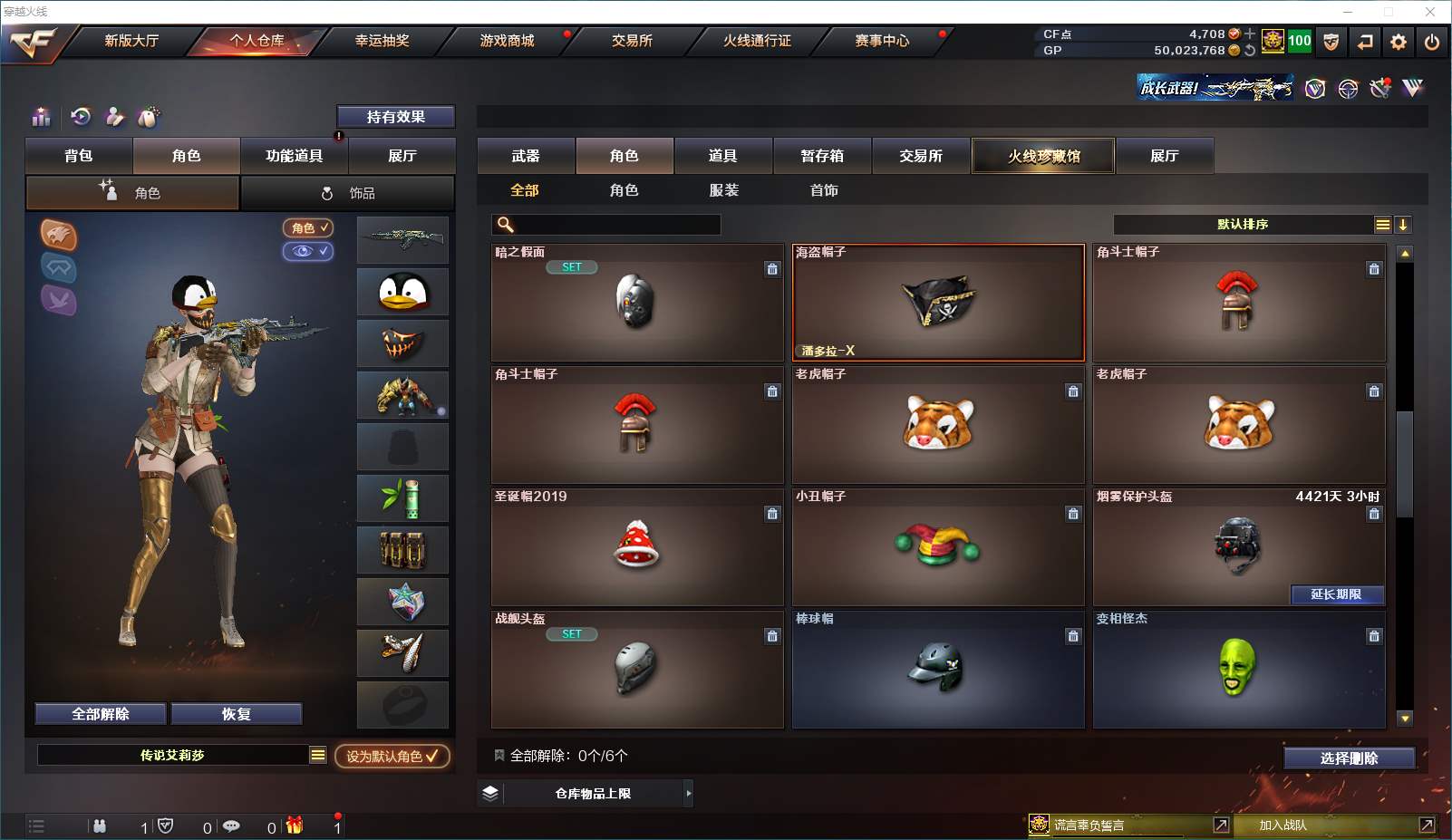Screen dimensions: 1452x840
Task: Open the gift box icon in status bar
Action: pos(294,825)
